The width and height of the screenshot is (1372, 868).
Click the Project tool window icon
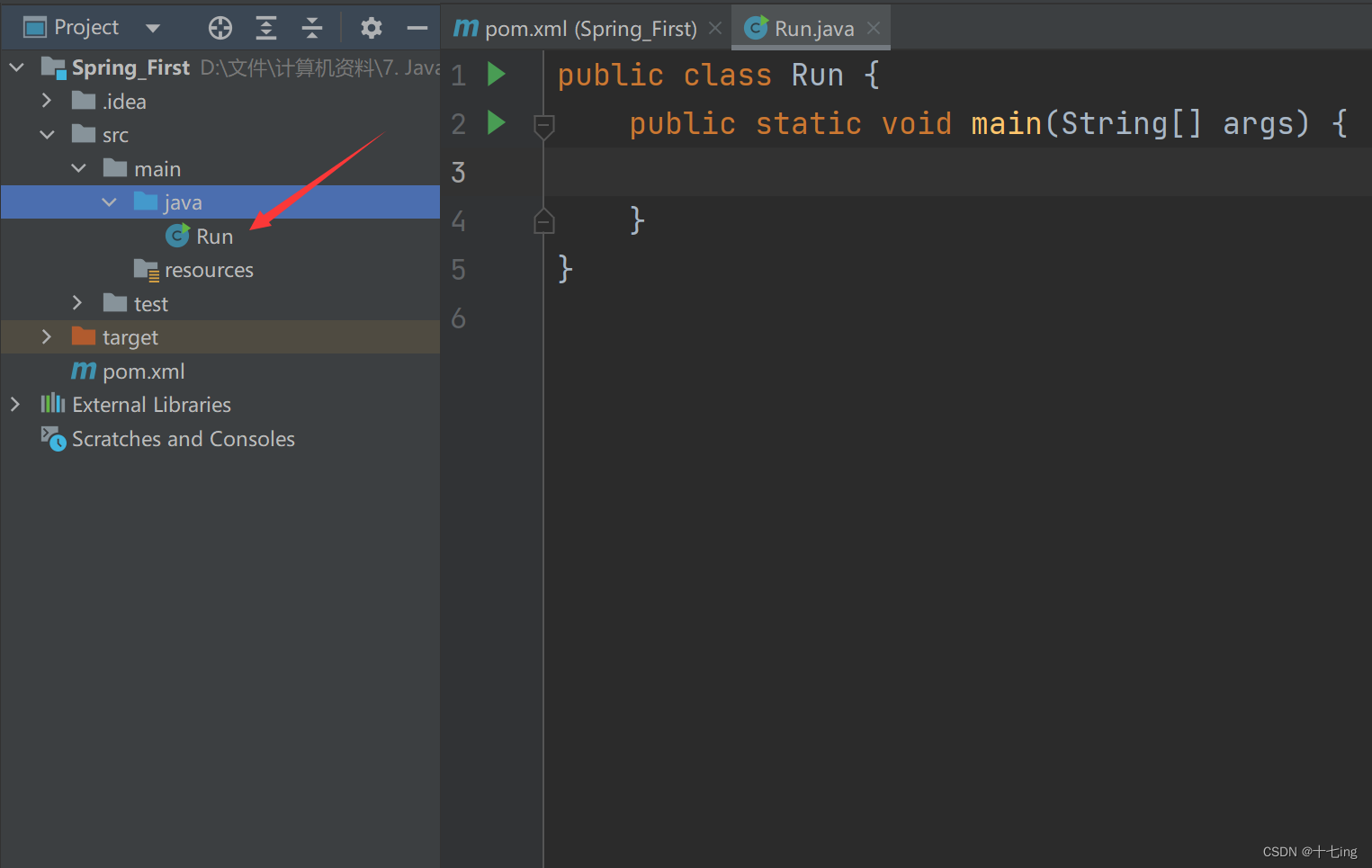click(34, 28)
